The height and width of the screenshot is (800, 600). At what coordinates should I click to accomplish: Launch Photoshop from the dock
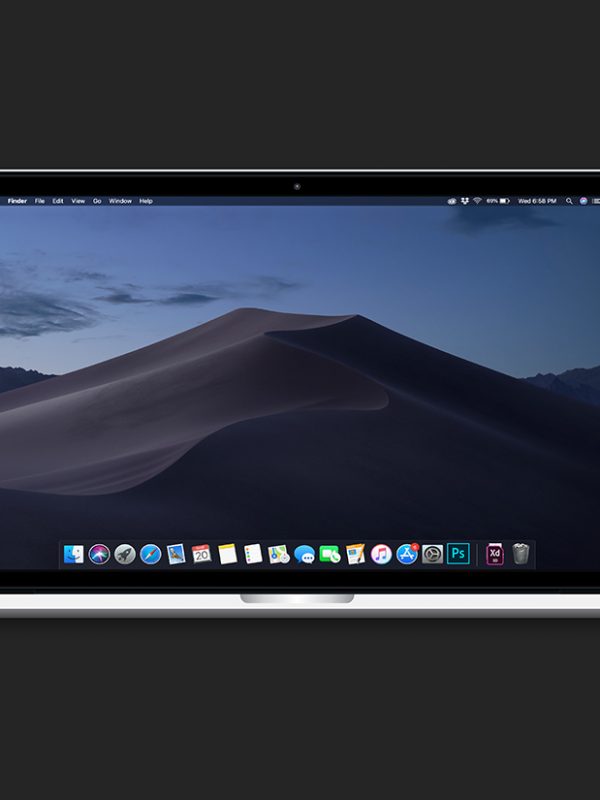click(459, 554)
